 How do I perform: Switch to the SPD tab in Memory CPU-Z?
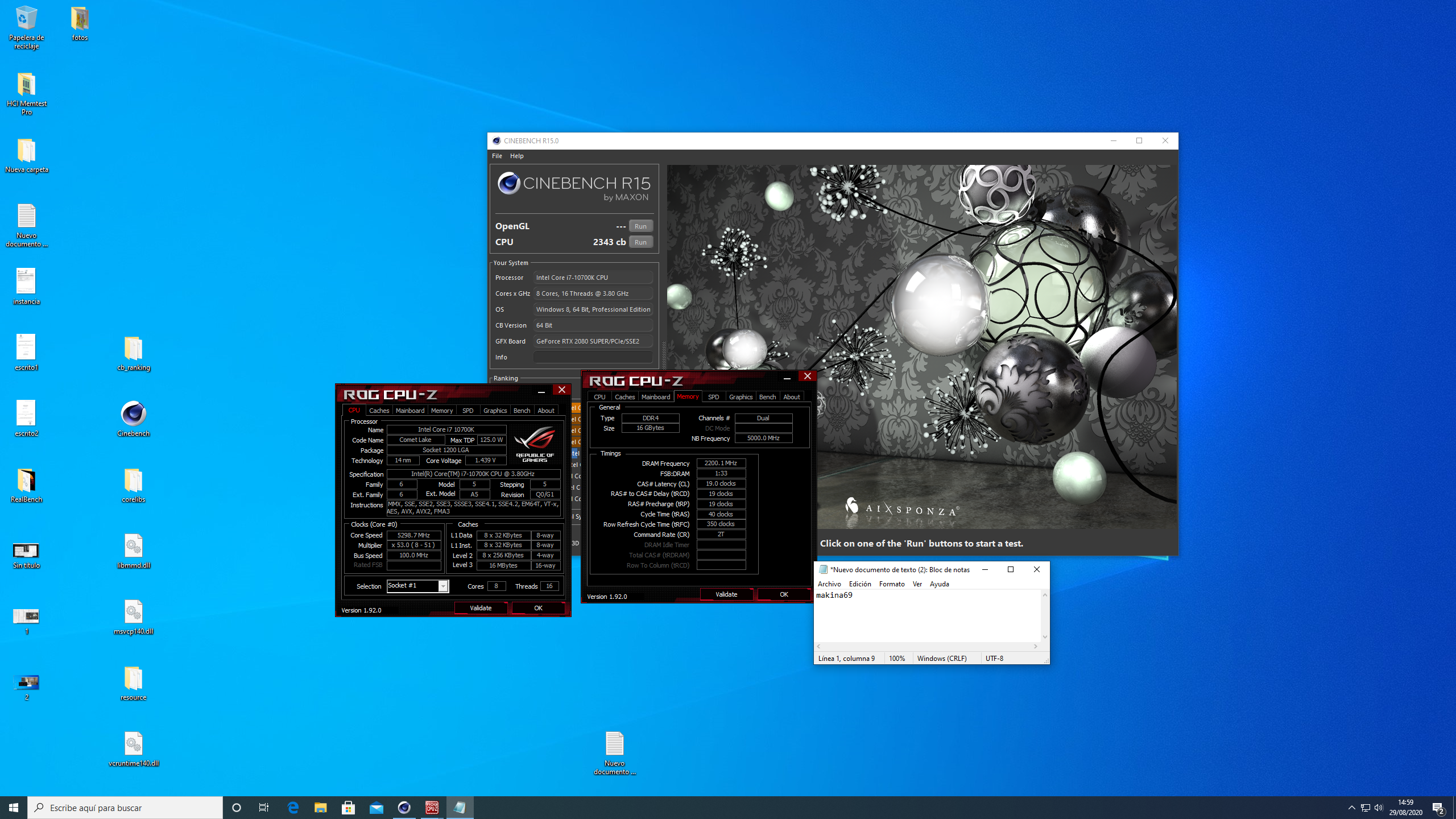tap(713, 397)
